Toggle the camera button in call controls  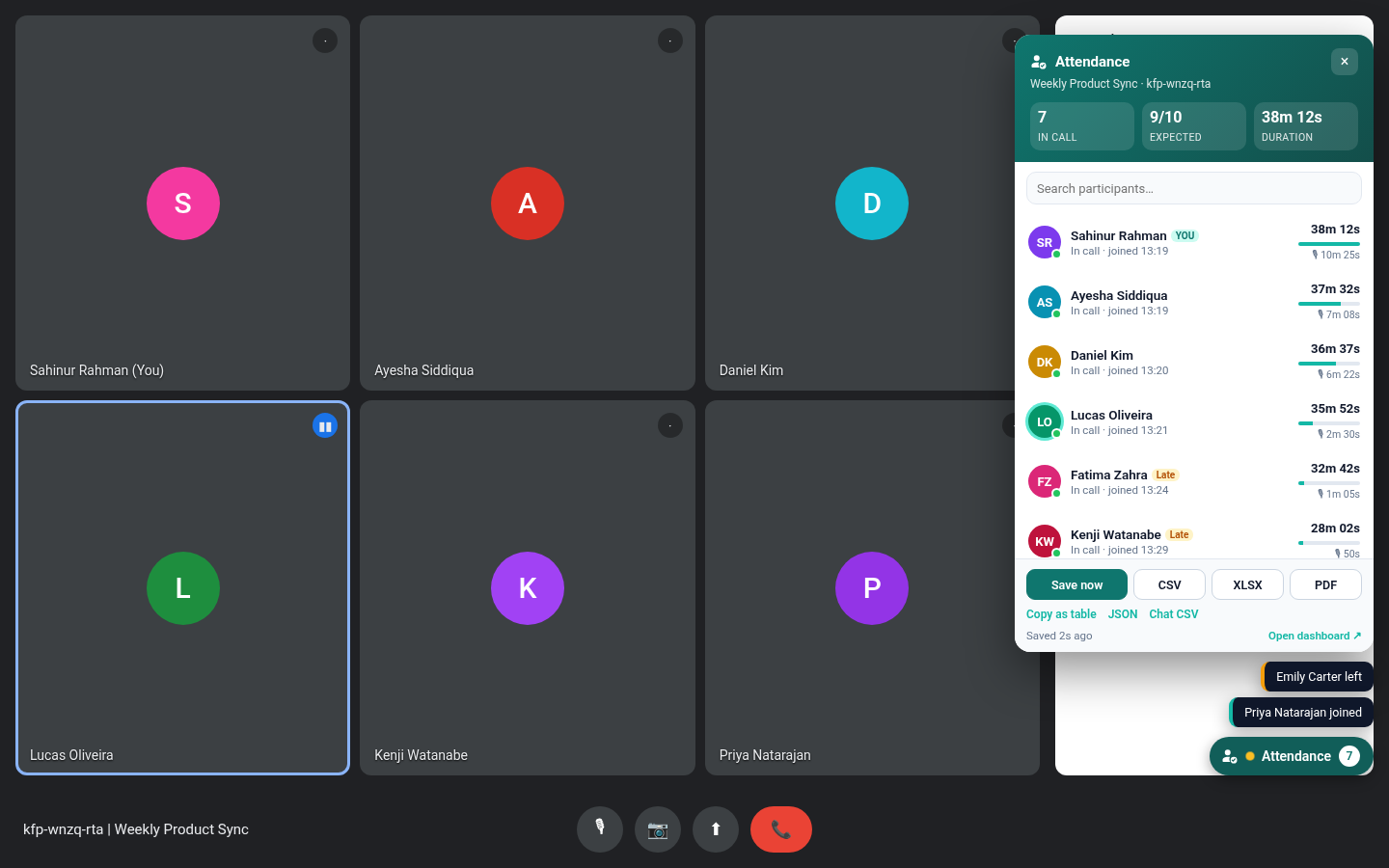658,829
